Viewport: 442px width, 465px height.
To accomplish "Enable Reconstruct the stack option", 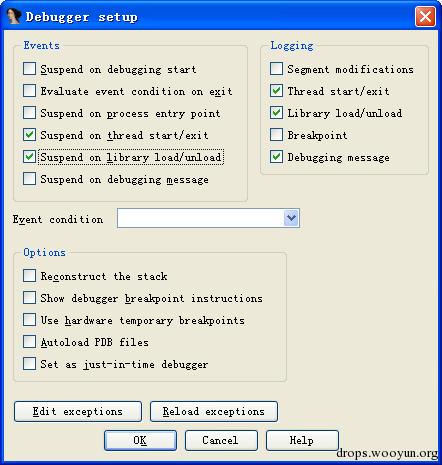I will tap(30, 276).
